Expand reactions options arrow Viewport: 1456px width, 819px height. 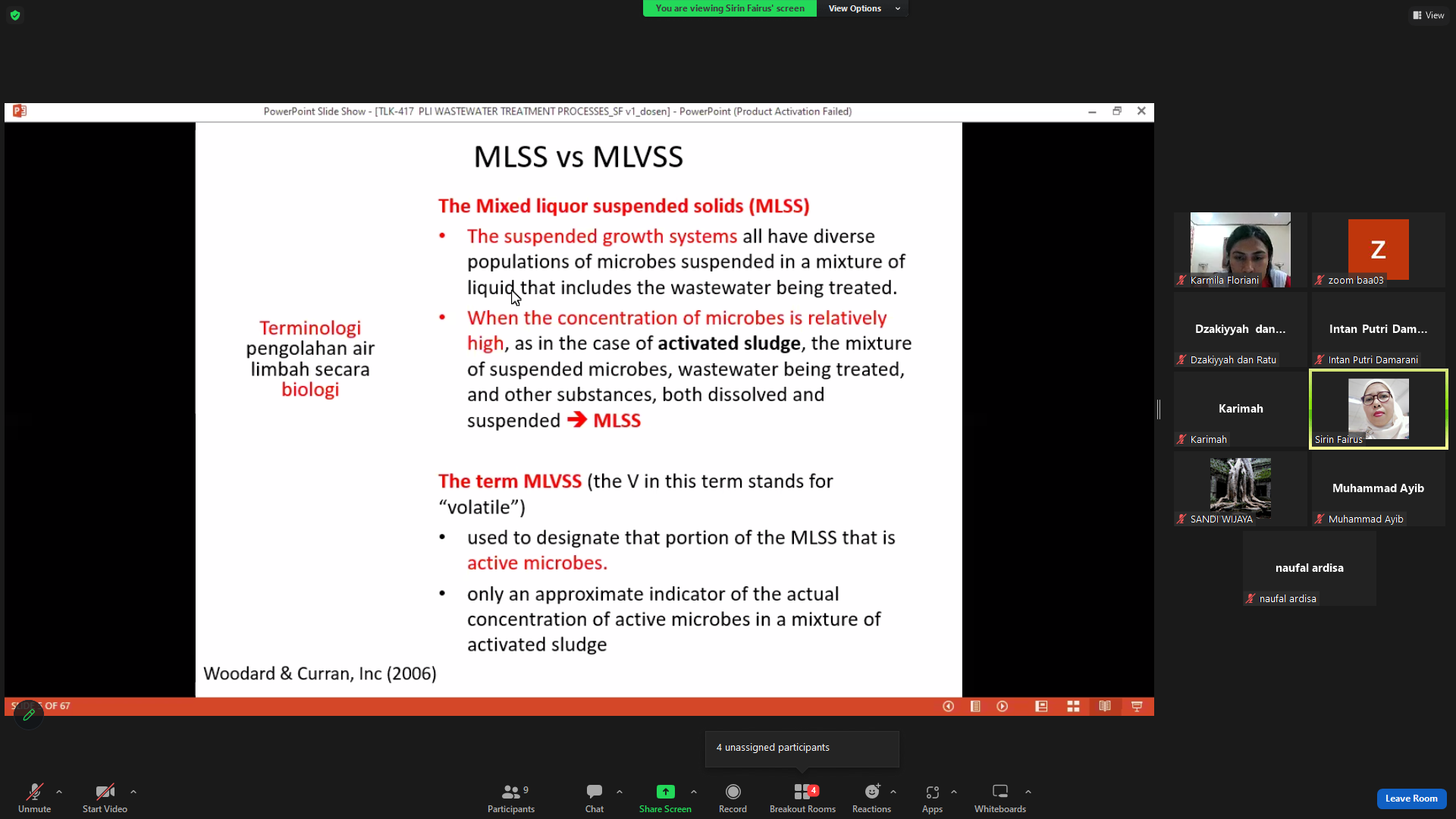pyautogui.click(x=893, y=792)
